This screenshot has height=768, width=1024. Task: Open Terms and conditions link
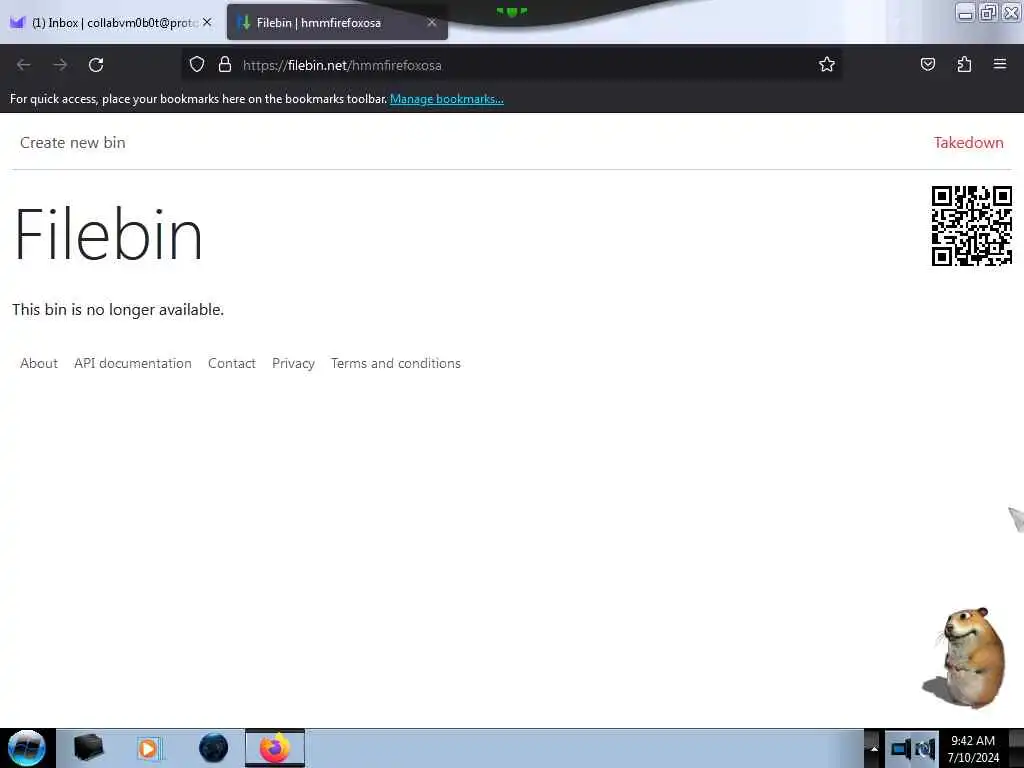point(396,363)
